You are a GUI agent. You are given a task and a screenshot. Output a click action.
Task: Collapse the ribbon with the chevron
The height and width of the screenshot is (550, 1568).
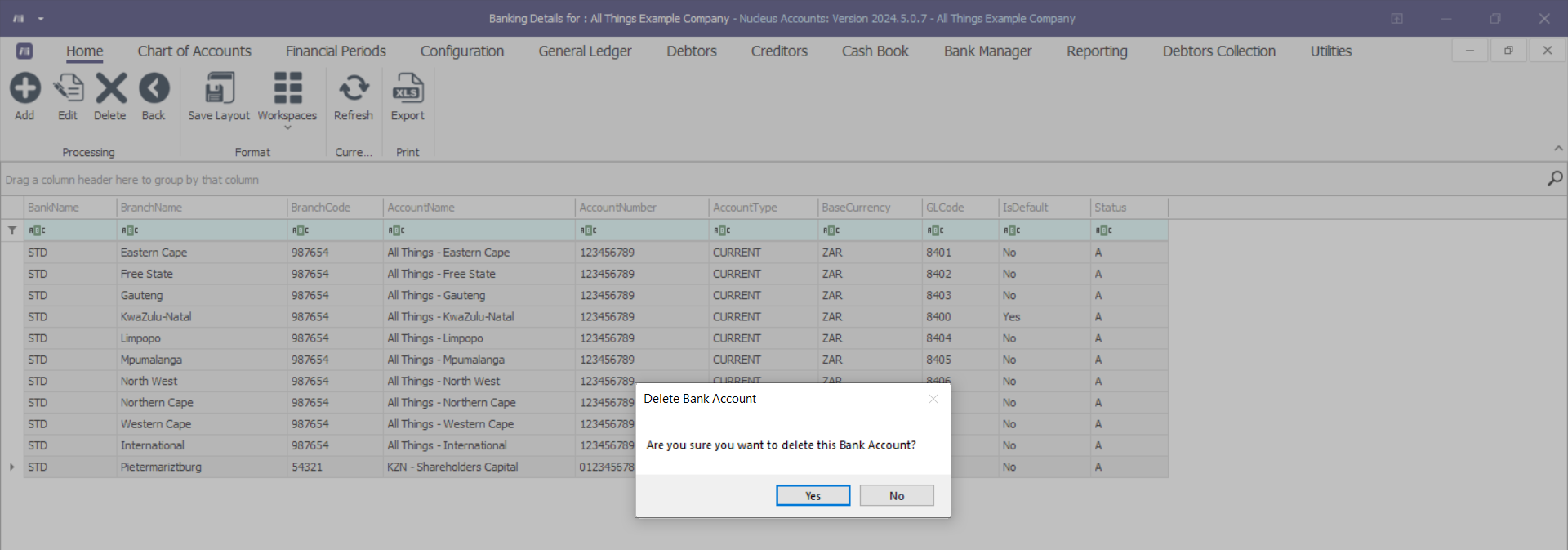tap(1558, 149)
